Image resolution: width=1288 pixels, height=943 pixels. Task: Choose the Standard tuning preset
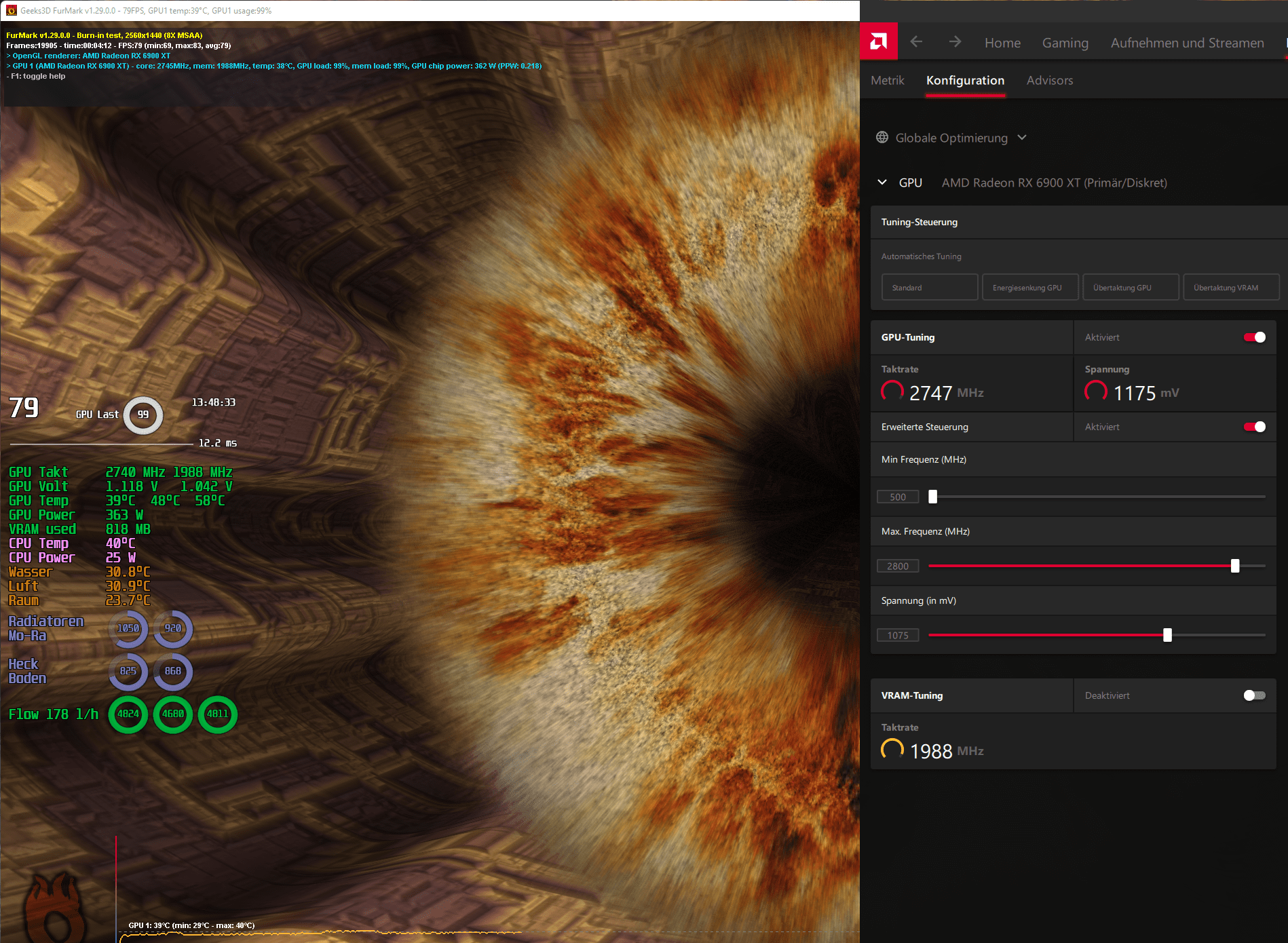coord(930,287)
